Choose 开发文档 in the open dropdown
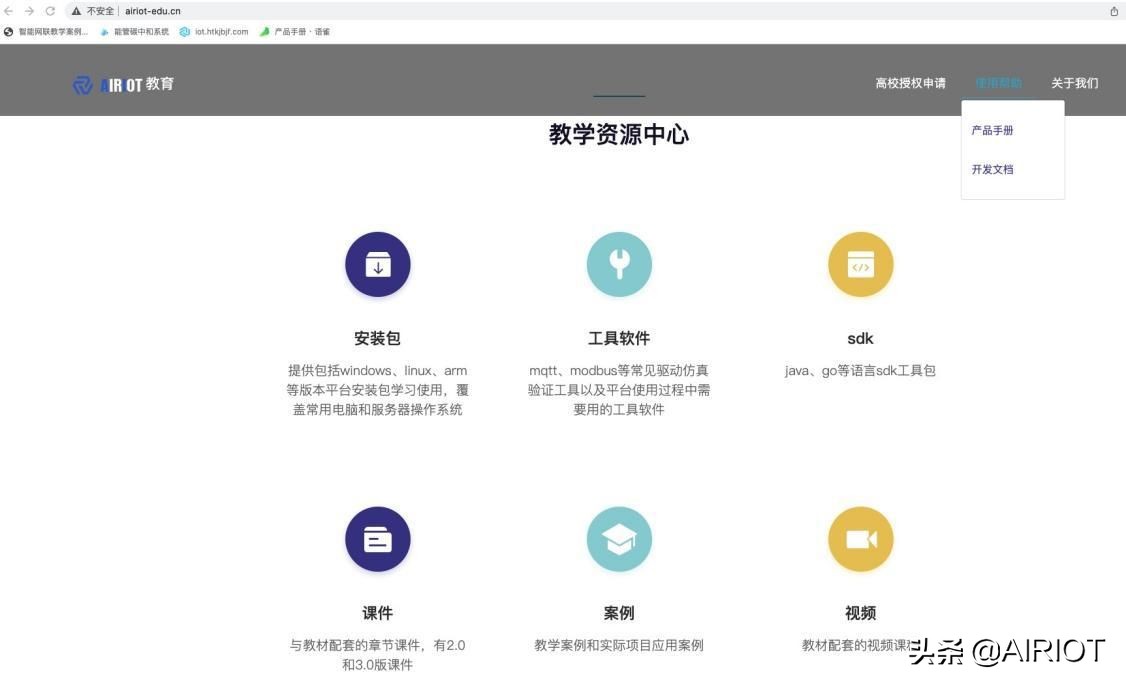This screenshot has width=1126, height=687. [992, 169]
